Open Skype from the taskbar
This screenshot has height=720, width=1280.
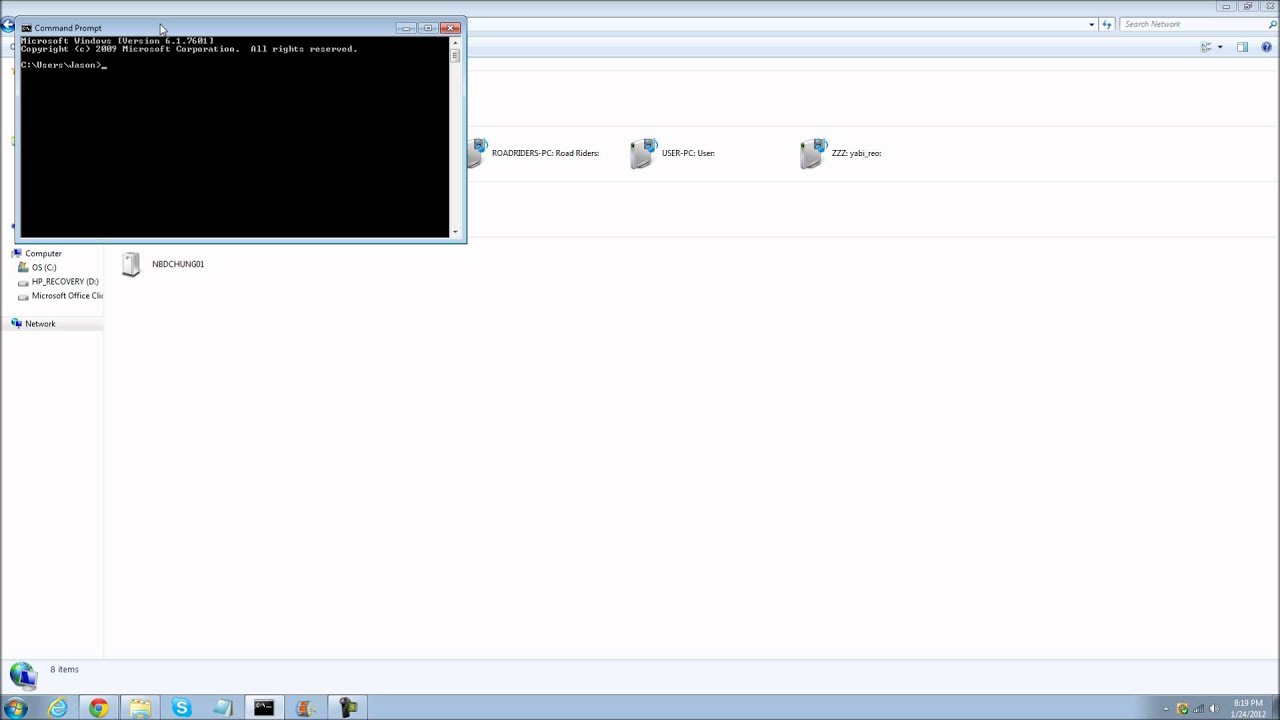point(181,707)
